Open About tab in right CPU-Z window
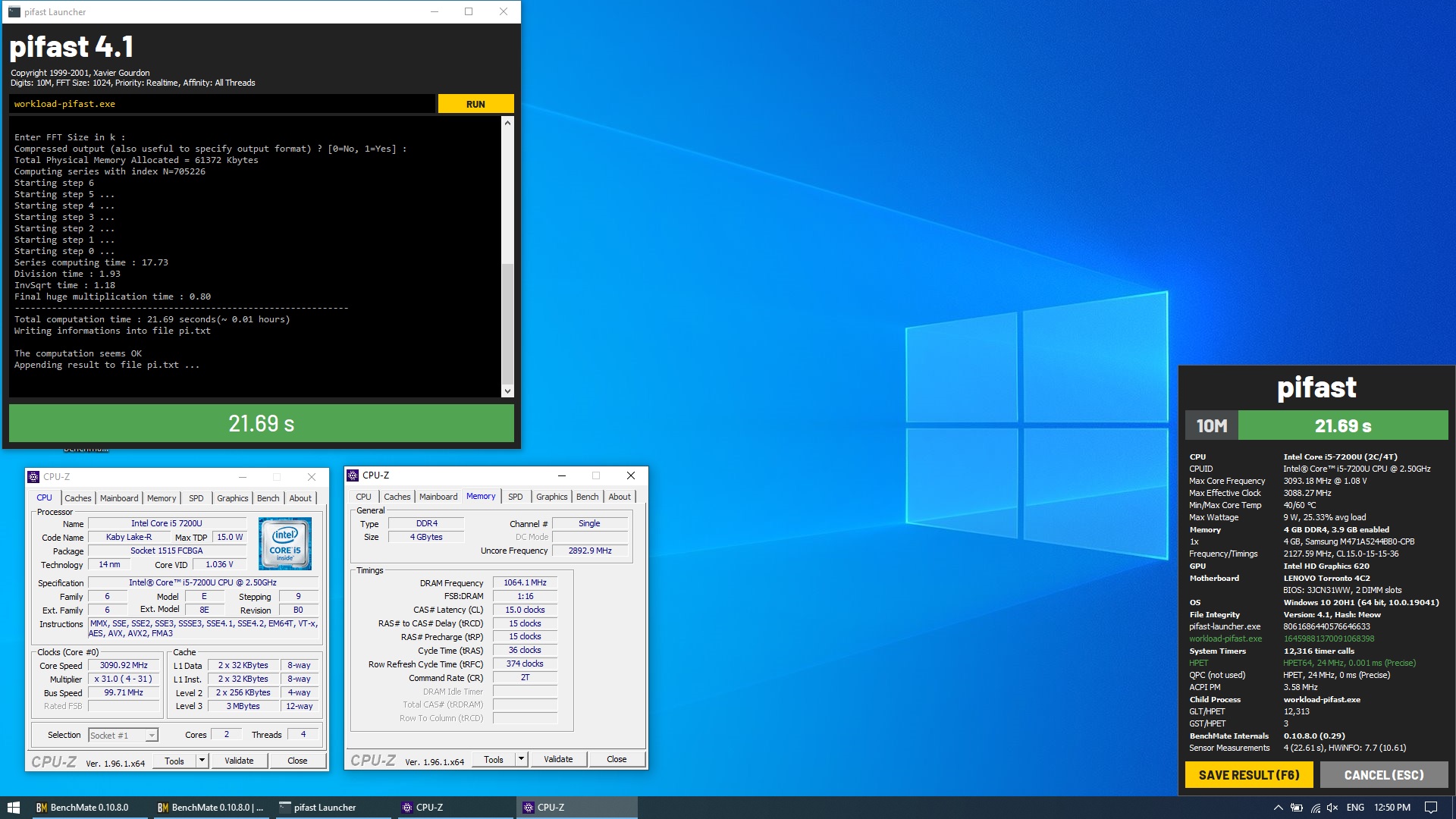Image resolution: width=1456 pixels, height=819 pixels. (620, 497)
